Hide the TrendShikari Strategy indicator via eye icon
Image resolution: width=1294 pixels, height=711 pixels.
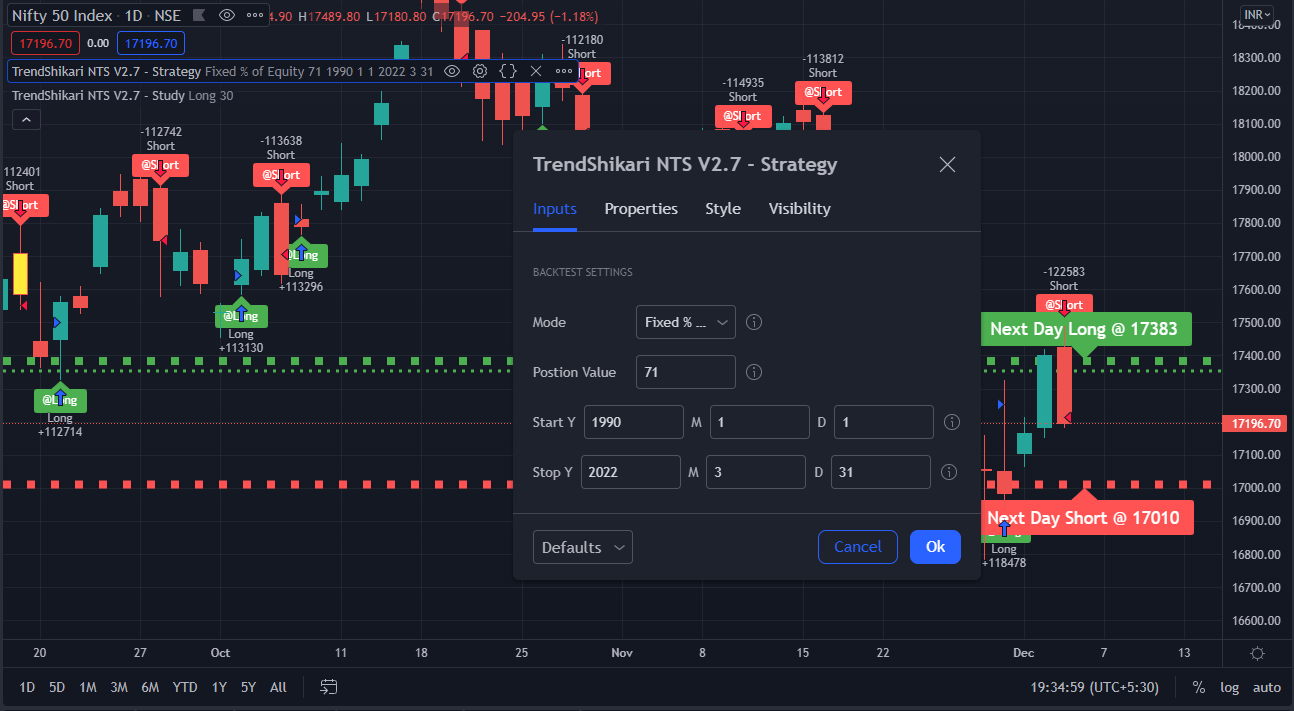tap(452, 71)
